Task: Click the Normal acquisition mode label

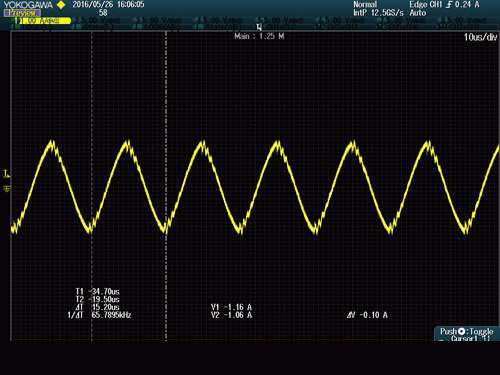Action: tap(365, 4)
